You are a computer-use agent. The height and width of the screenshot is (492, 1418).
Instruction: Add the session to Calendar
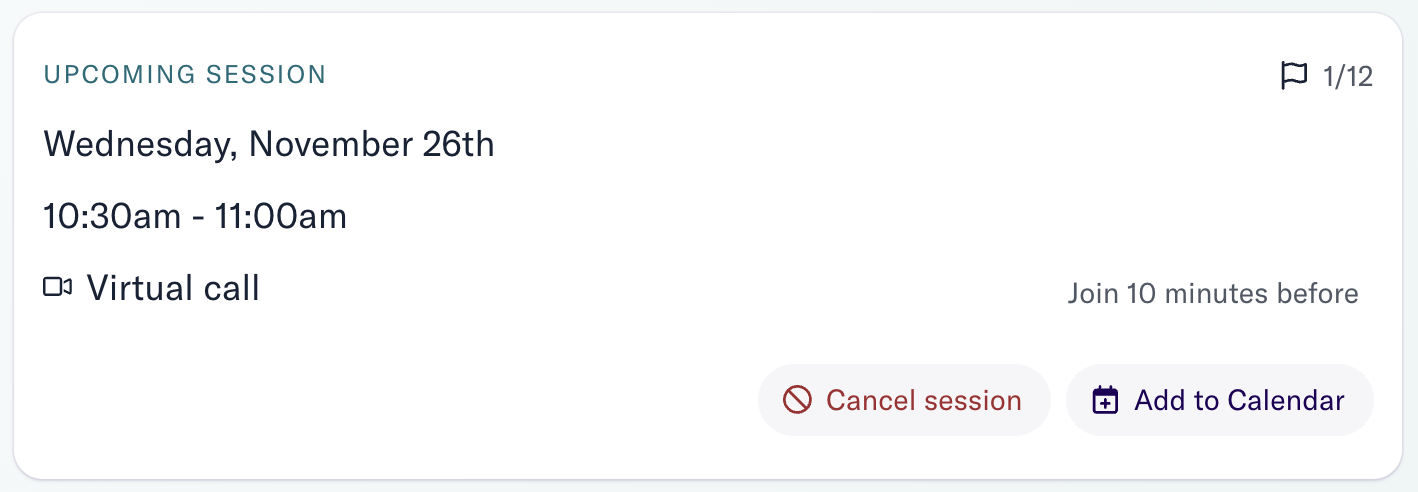1220,400
